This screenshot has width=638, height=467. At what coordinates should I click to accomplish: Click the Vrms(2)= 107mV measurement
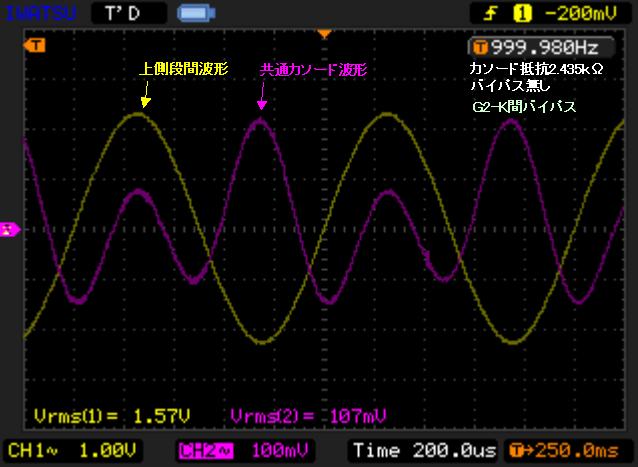click(308, 416)
